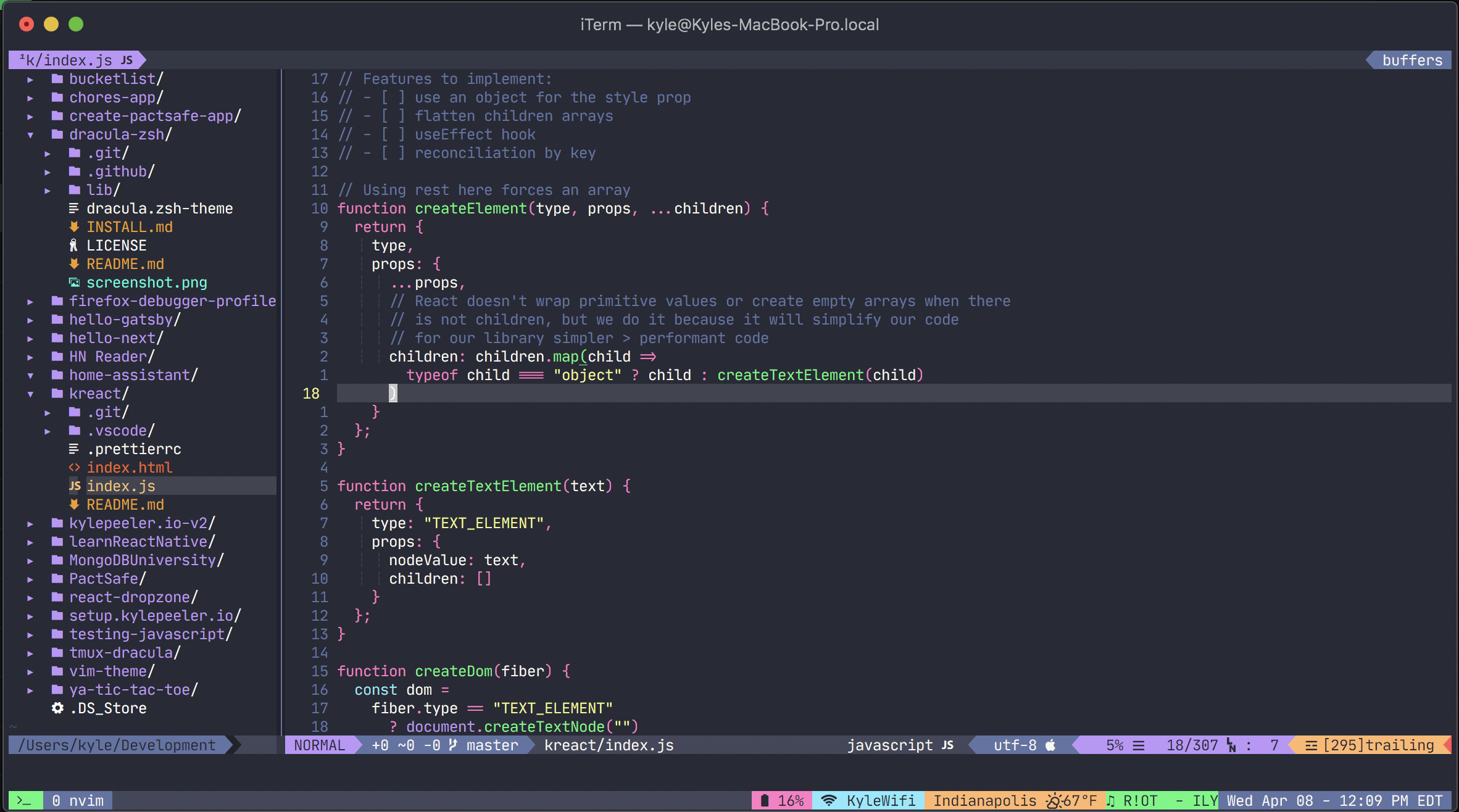1459x812 pixels.
Task: Expand the .vscode folder arrow
Action: [x=48, y=431]
